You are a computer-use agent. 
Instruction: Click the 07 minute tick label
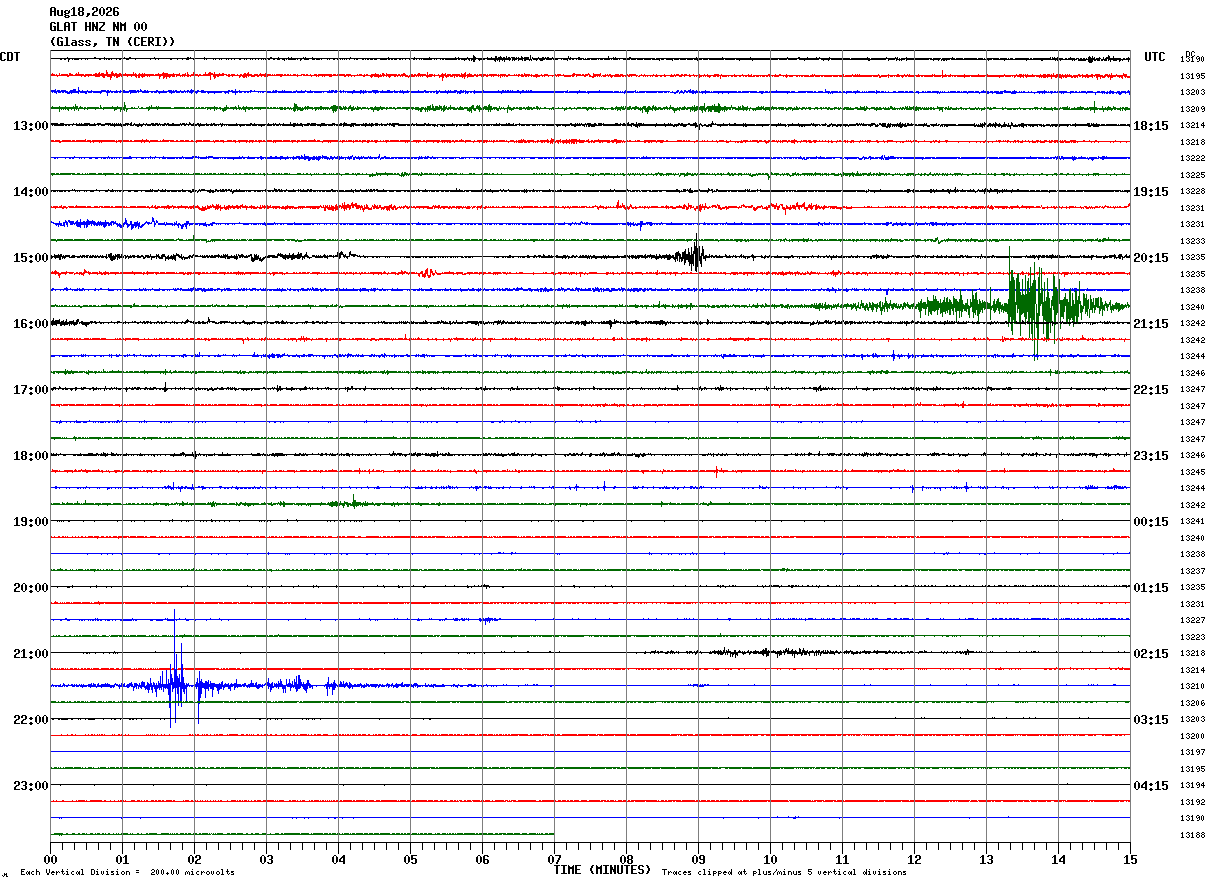pyautogui.click(x=554, y=859)
